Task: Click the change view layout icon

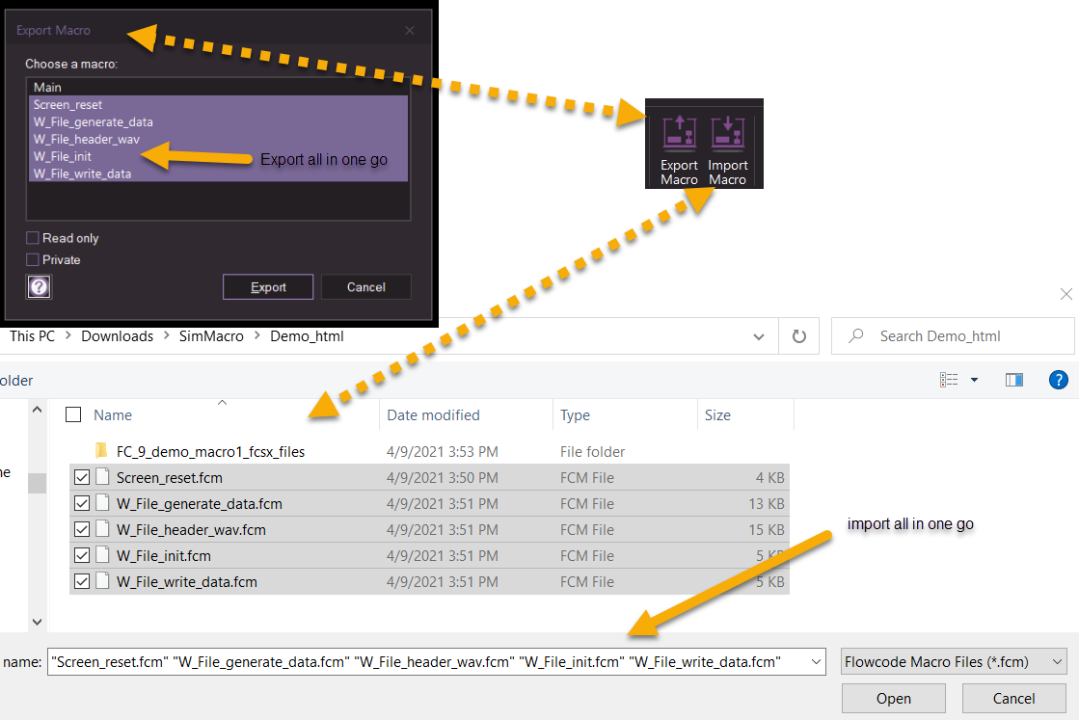Action: click(949, 380)
